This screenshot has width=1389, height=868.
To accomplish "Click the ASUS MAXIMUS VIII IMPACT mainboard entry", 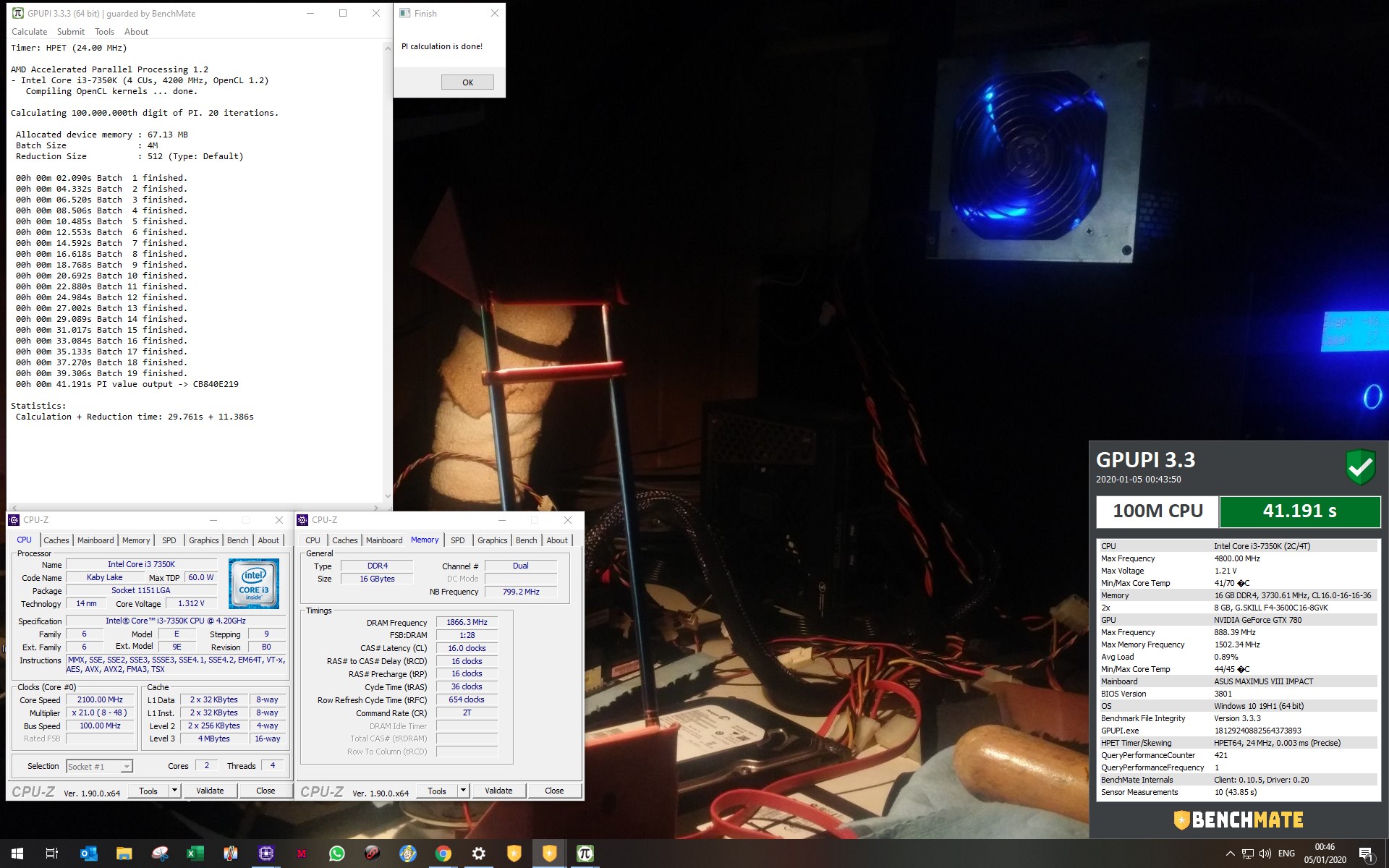I will point(1264,681).
